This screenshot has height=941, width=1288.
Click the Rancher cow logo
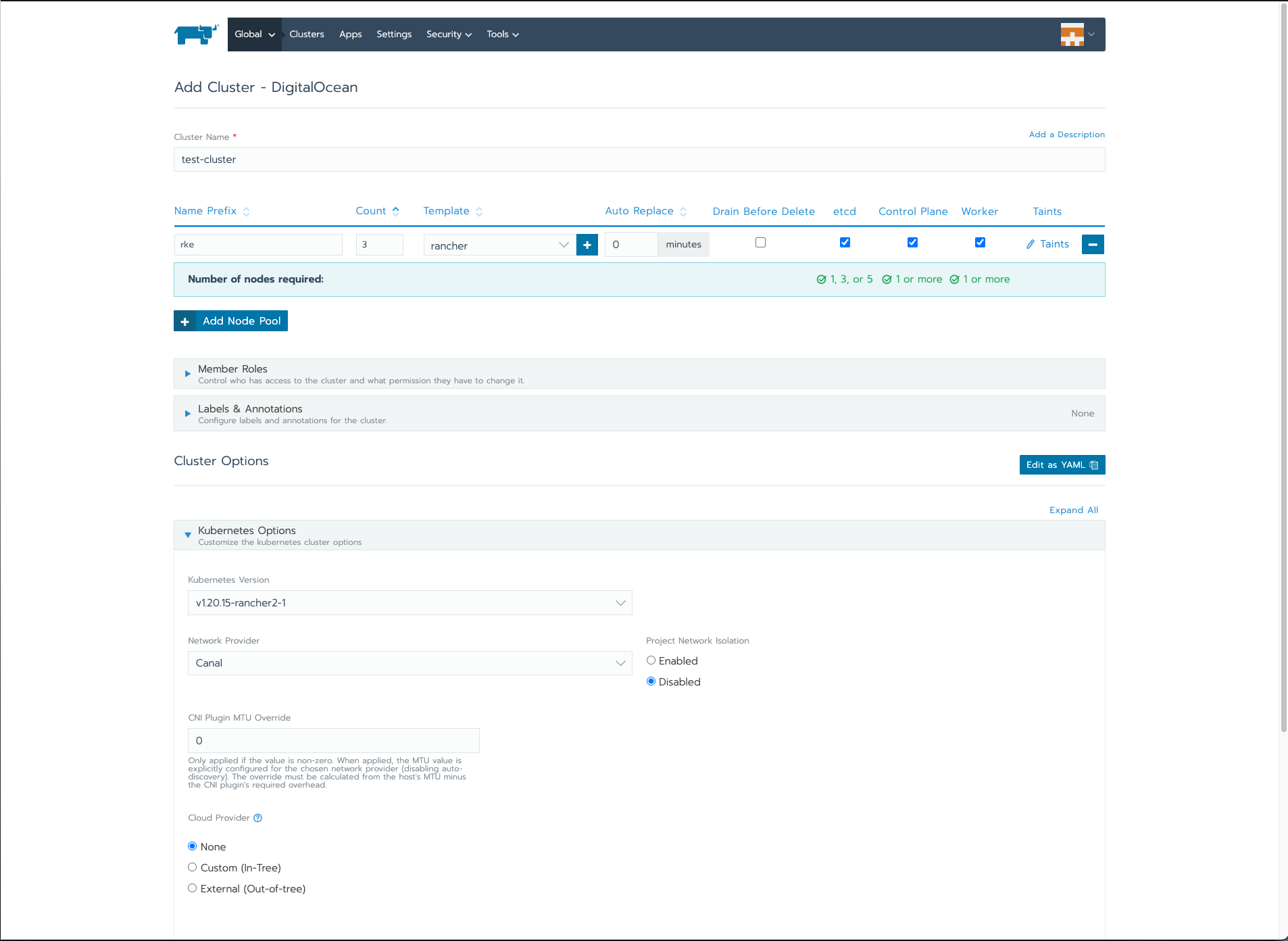196,34
